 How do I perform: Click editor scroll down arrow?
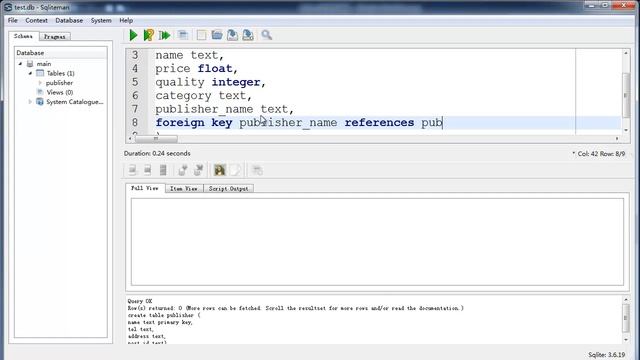click(x=626, y=130)
